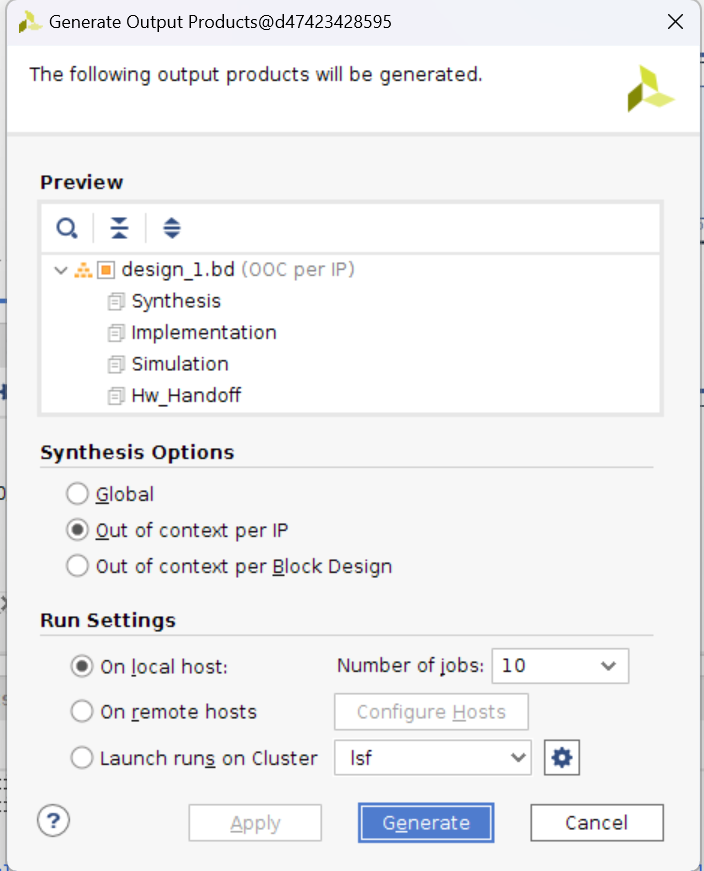Choose the On remote hosts option
Image resolution: width=704 pixels, height=871 pixels.
(82, 712)
